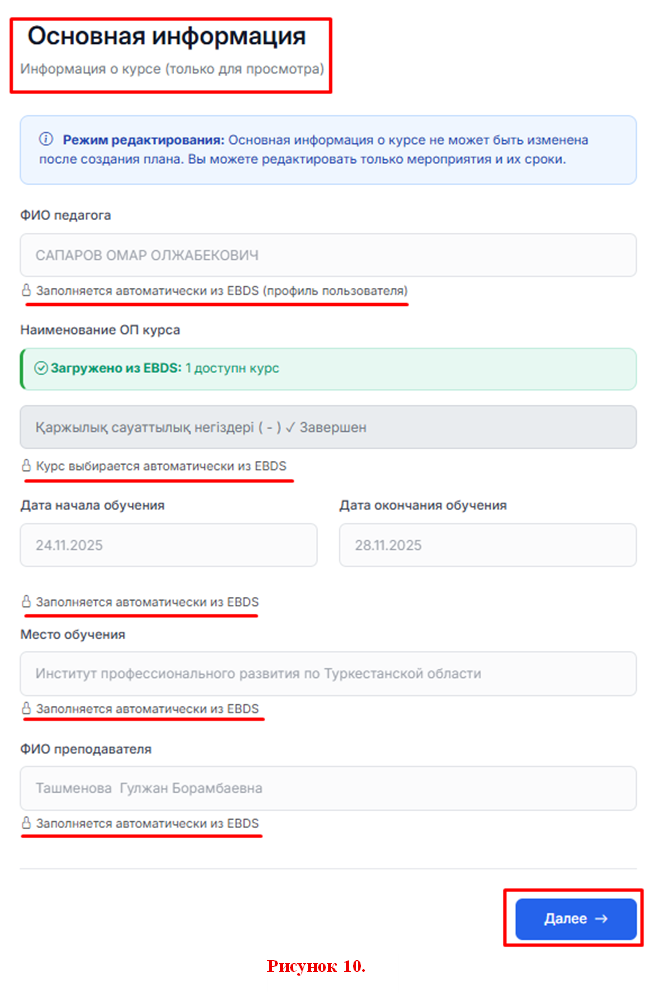The image size is (655, 993).
Task: Click the info icon in the edit mode banner
Action: click(46, 140)
